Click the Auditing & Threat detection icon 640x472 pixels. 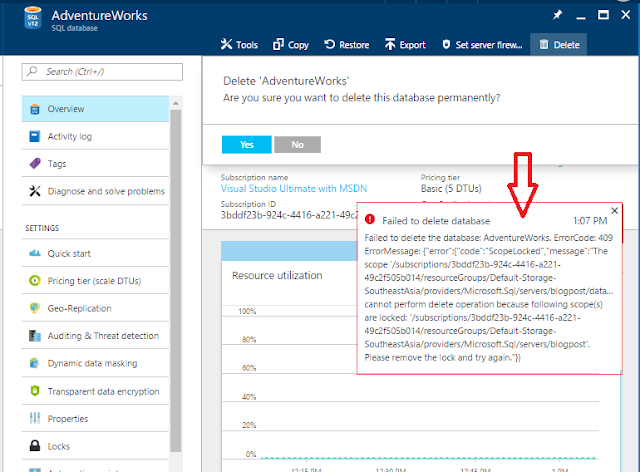click(35, 336)
